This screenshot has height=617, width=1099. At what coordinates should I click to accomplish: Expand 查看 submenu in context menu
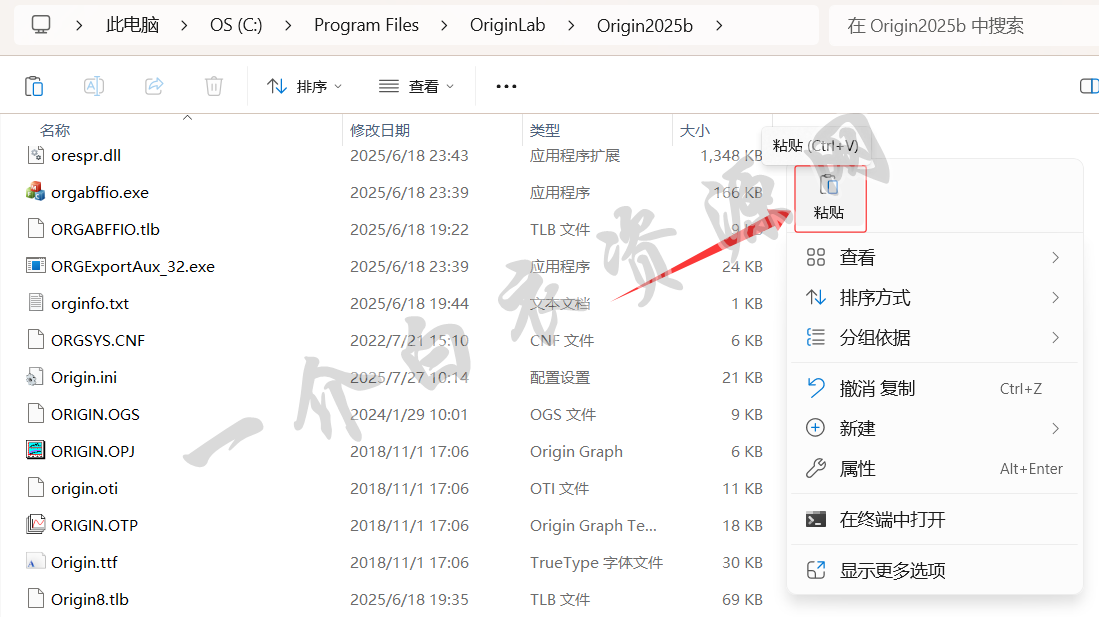point(934,257)
